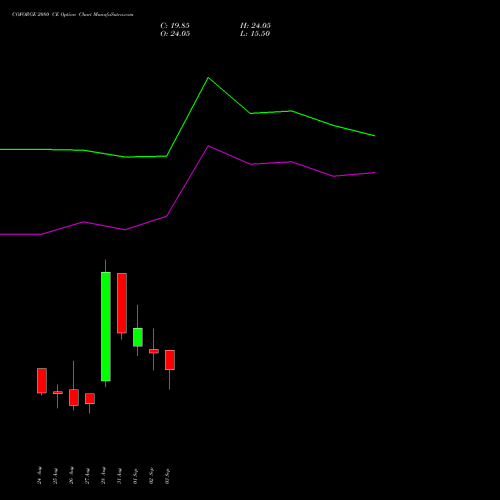Image resolution: width=500 pixels, height=500 pixels.
Task: Click the 28 Aug date label
Action: (103, 475)
